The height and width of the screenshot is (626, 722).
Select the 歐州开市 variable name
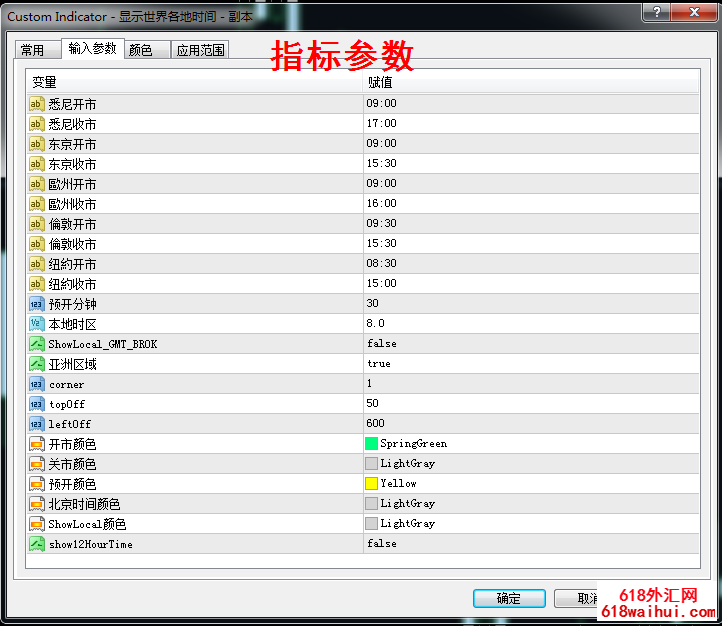(x=72, y=185)
